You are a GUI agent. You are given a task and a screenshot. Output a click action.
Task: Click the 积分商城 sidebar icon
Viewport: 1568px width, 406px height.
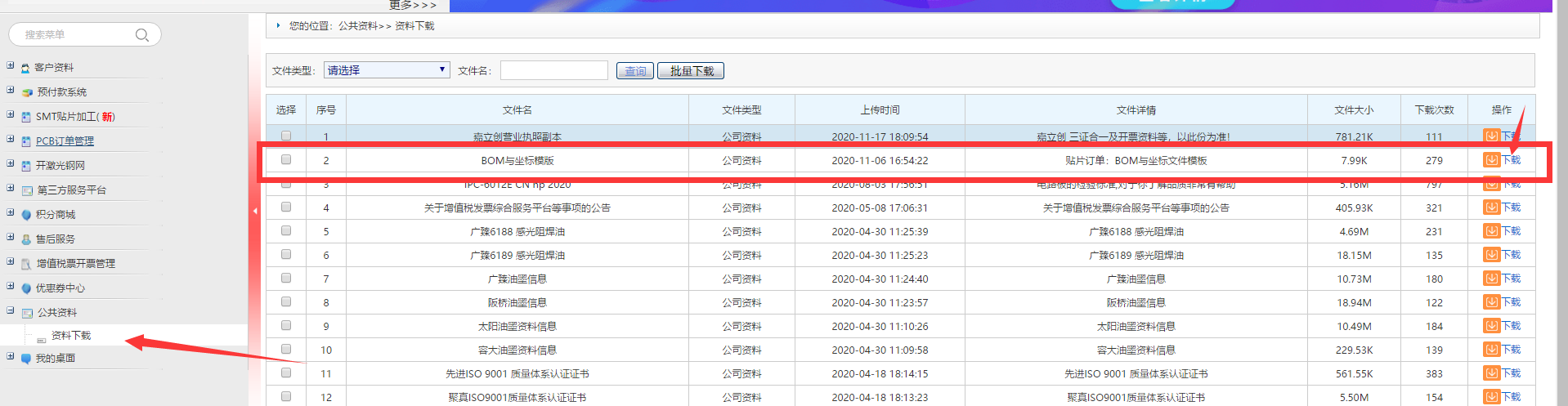click(x=26, y=215)
